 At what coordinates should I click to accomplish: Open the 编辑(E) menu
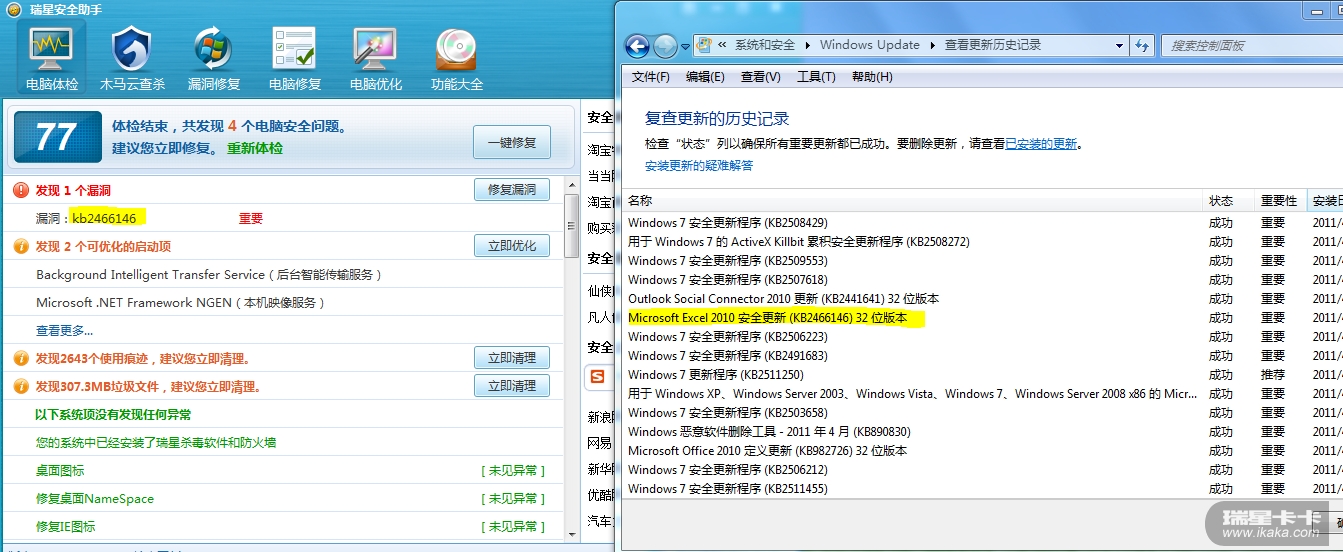point(705,77)
